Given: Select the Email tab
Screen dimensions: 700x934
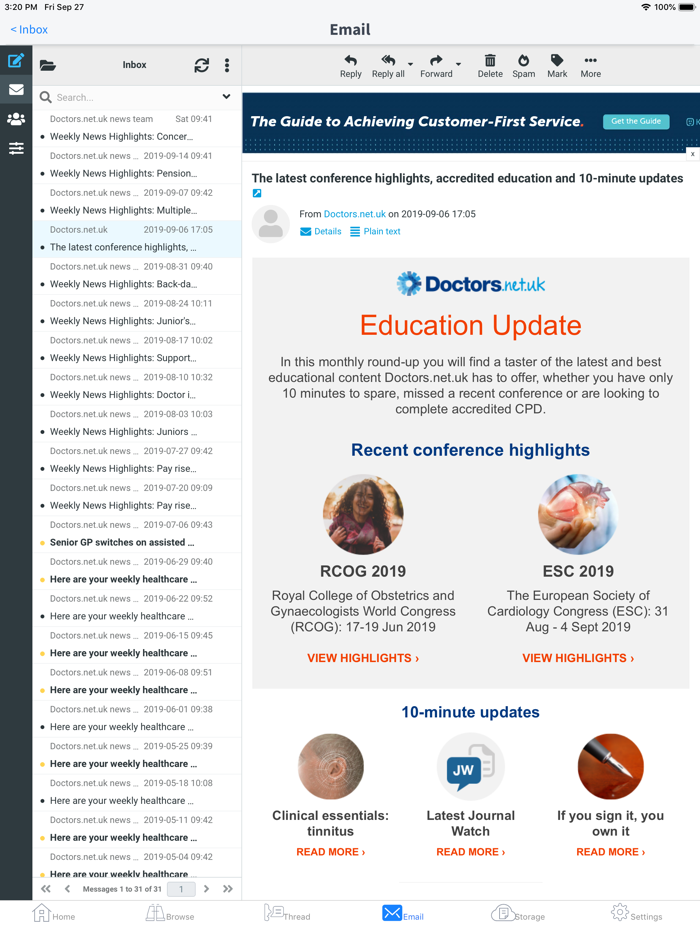Looking at the screenshot, I should (x=403, y=914).
